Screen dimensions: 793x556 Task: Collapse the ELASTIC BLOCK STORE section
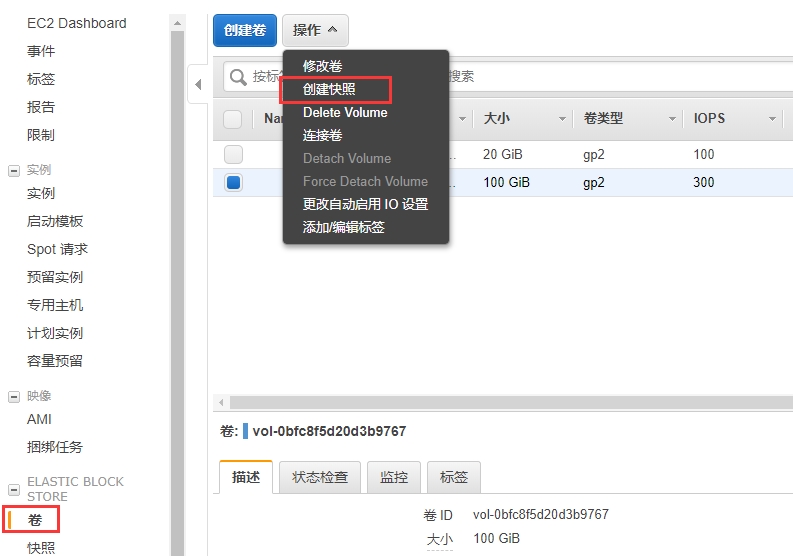(x=14, y=490)
